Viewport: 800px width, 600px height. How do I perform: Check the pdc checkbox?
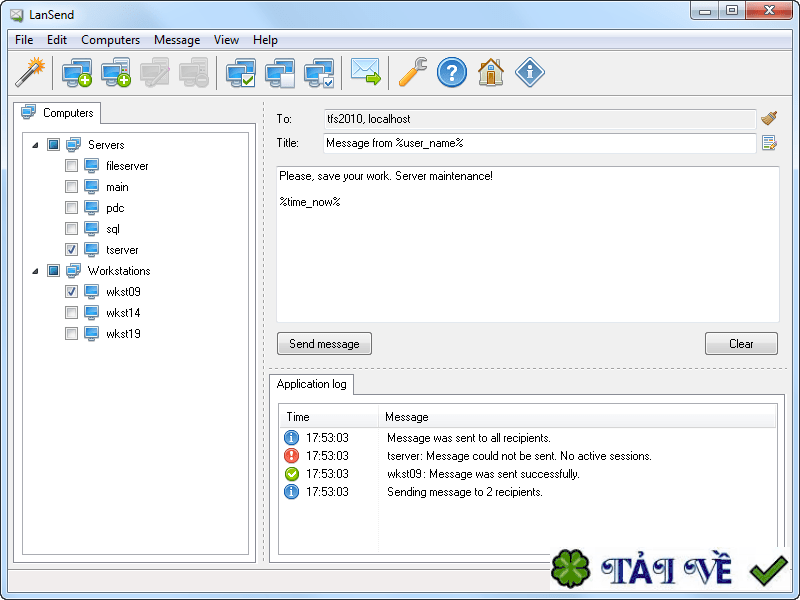point(71,208)
